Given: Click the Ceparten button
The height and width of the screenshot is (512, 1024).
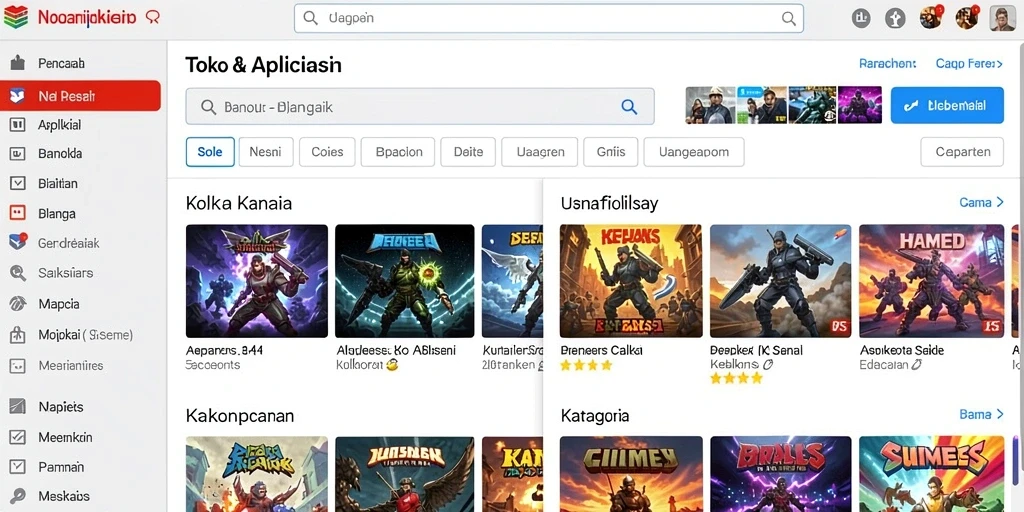Looking at the screenshot, I should click(962, 152).
